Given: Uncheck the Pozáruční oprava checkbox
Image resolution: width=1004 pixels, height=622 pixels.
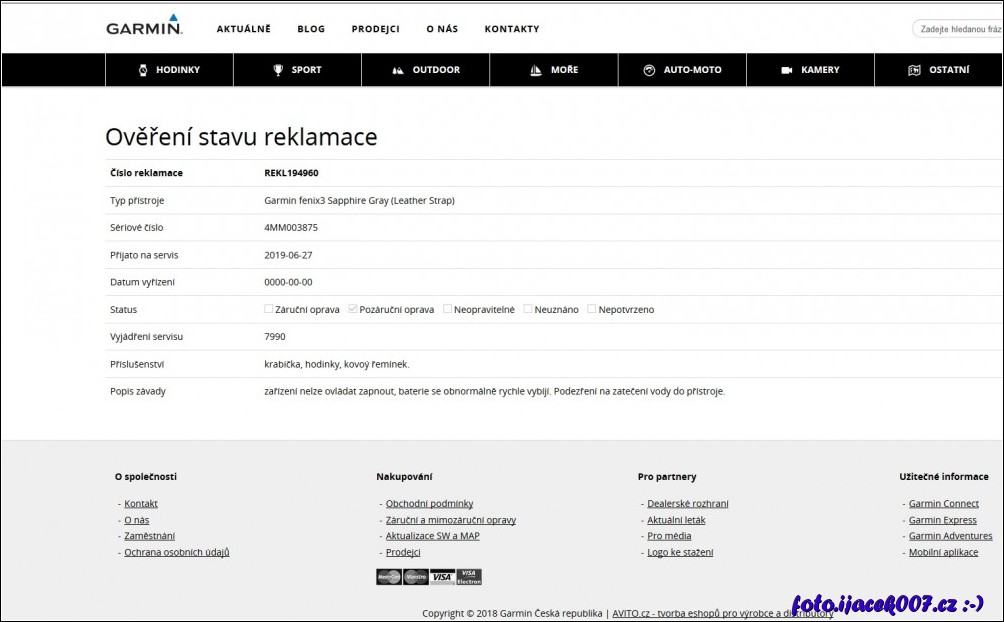Looking at the screenshot, I should click(x=351, y=309).
